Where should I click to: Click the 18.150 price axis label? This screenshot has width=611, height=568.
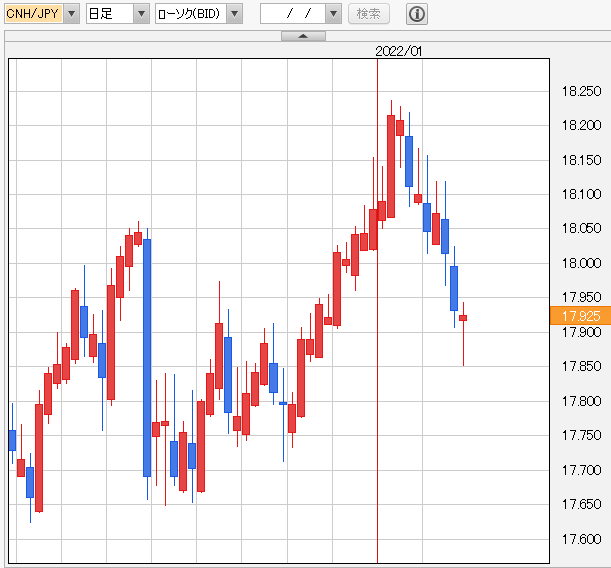[581, 160]
